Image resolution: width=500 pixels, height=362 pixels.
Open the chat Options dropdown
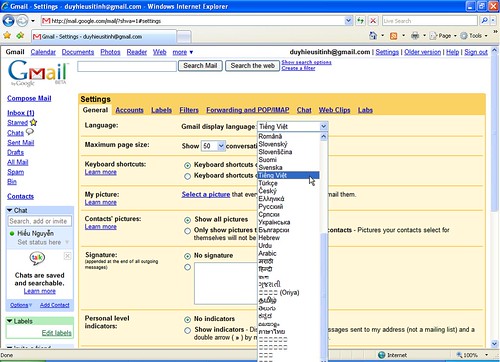pos(21,305)
